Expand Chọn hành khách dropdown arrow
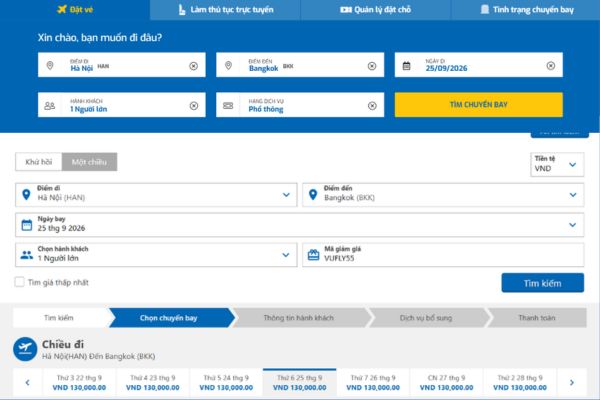The image size is (600, 400). pos(286,255)
